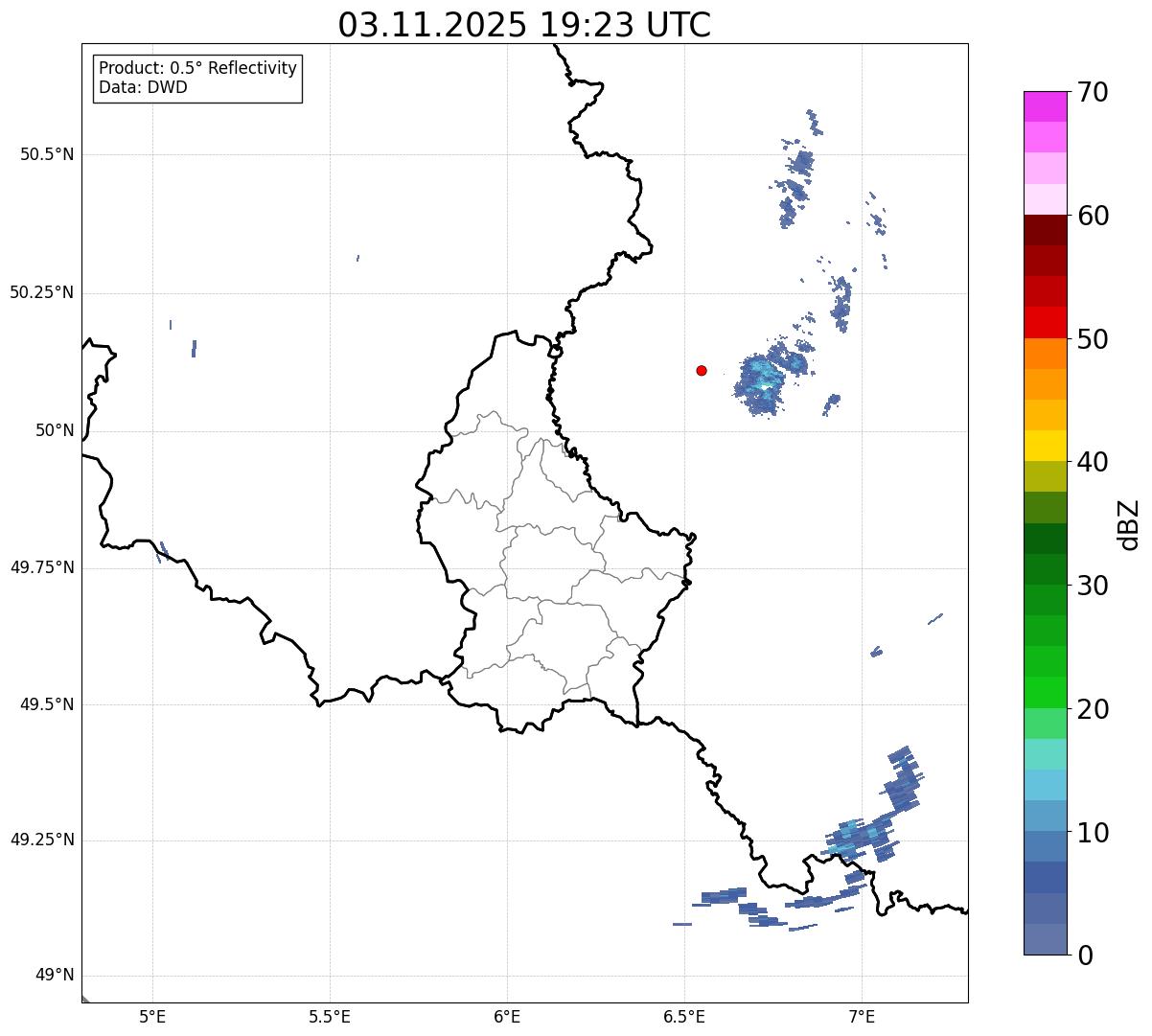Click the 0 tick label on colorbar

tap(1084, 955)
